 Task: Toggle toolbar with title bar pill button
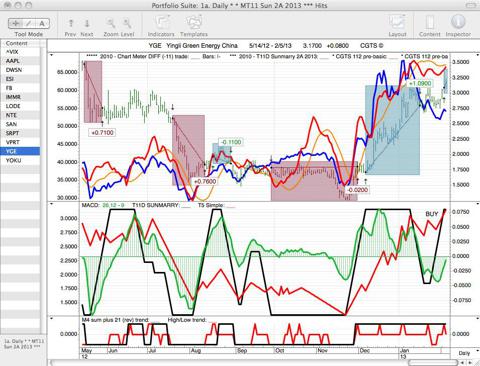click(x=471, y=5)
